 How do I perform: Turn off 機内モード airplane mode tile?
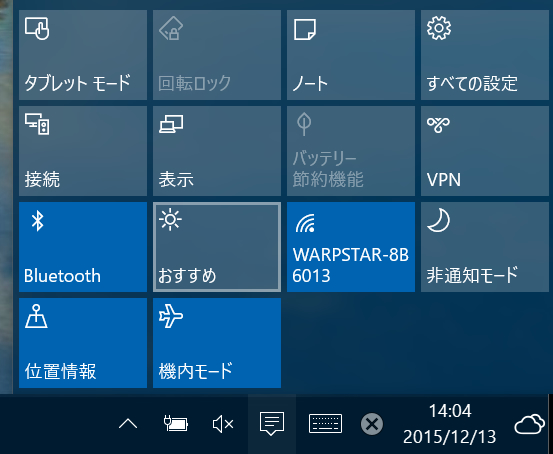coord(217,343)
